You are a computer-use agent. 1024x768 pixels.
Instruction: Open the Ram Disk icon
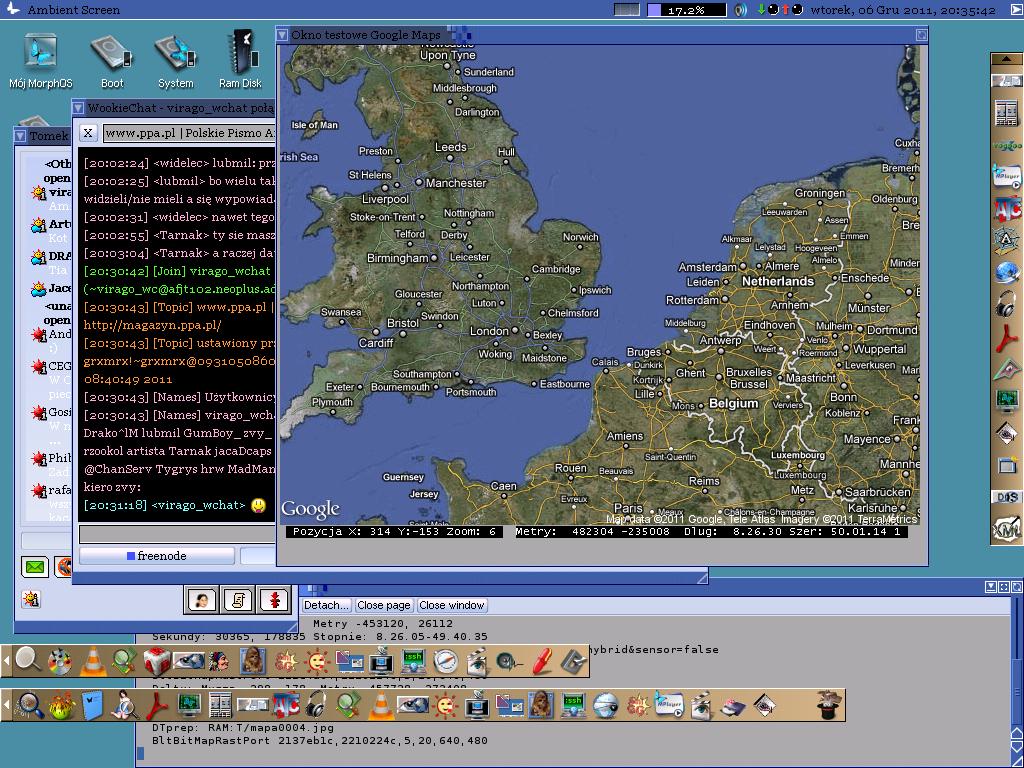(x=240, y=60)
